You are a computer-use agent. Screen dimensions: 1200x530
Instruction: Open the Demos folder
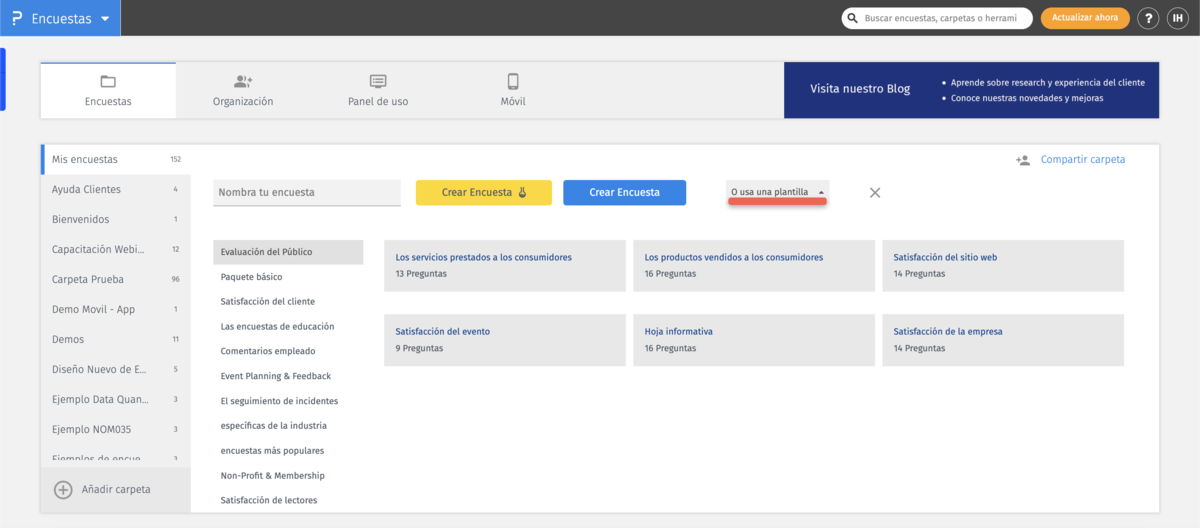pyautogui.click(x=116, y=339)
